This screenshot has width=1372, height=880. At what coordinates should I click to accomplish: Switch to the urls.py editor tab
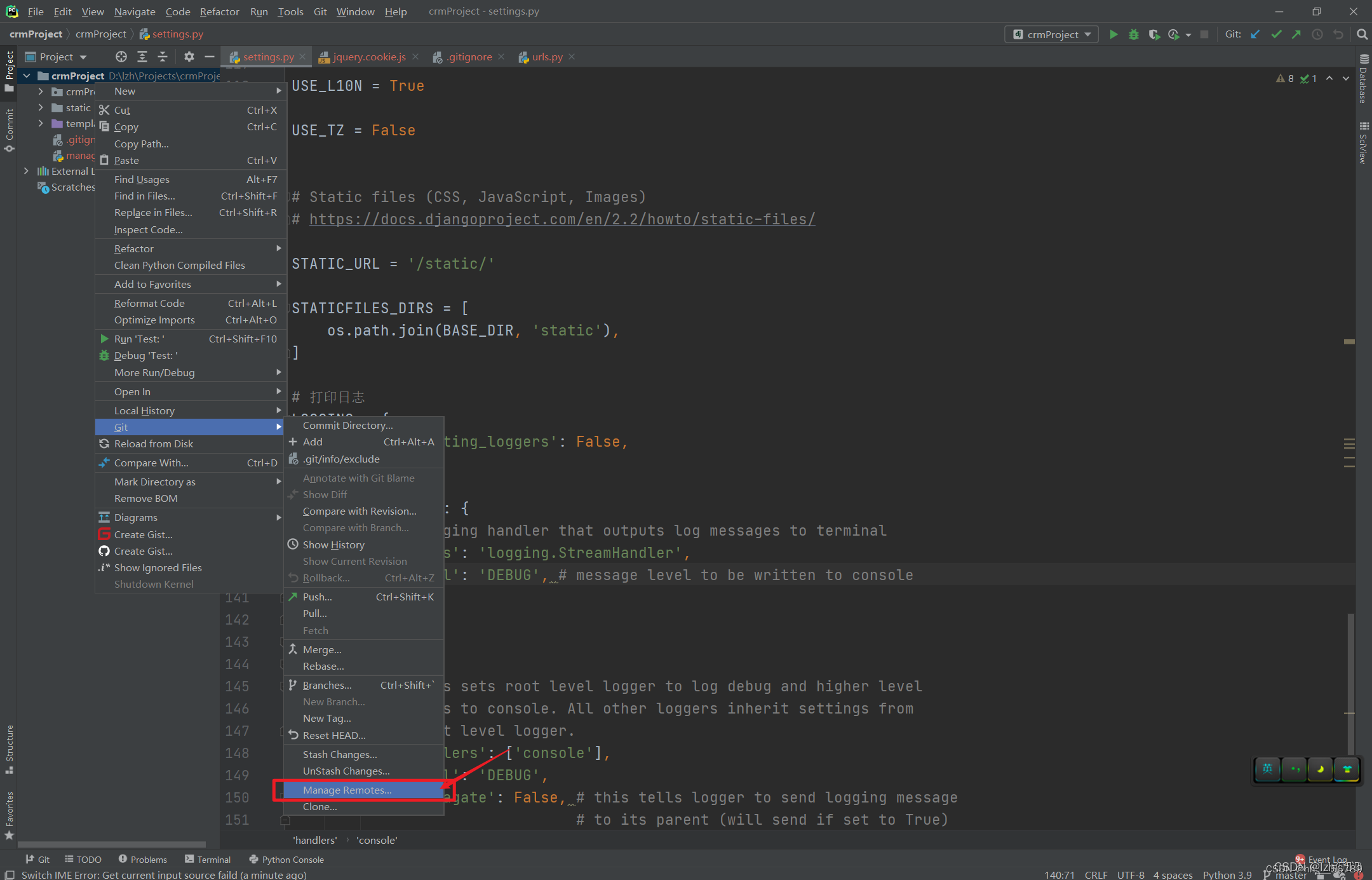[547, 57]
